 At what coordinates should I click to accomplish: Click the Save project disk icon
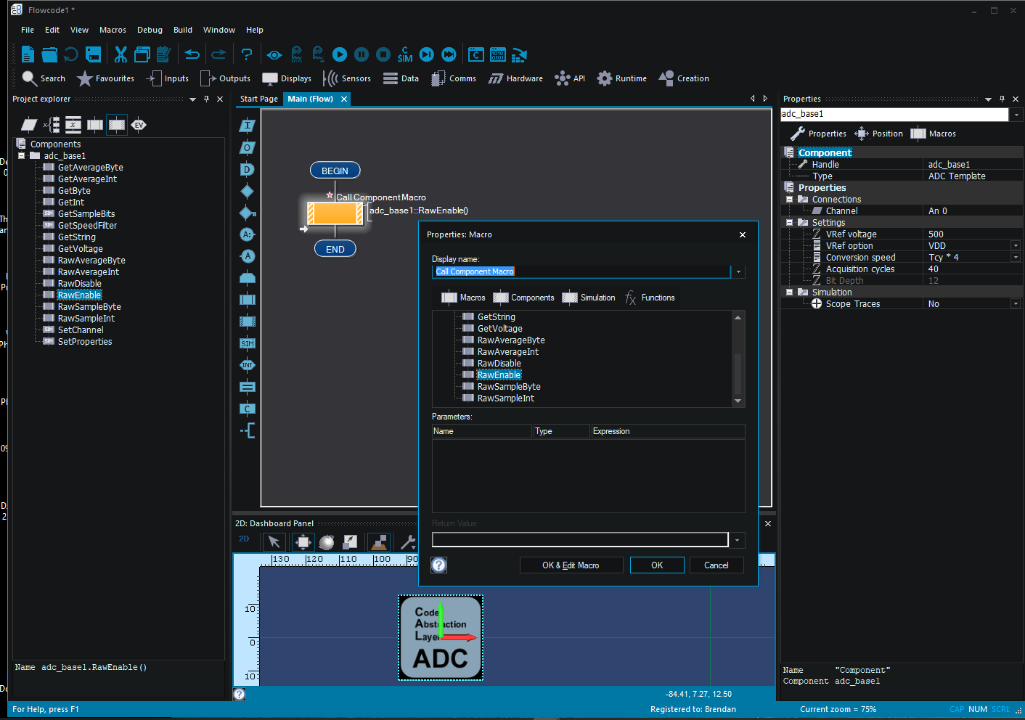point(93,54)
